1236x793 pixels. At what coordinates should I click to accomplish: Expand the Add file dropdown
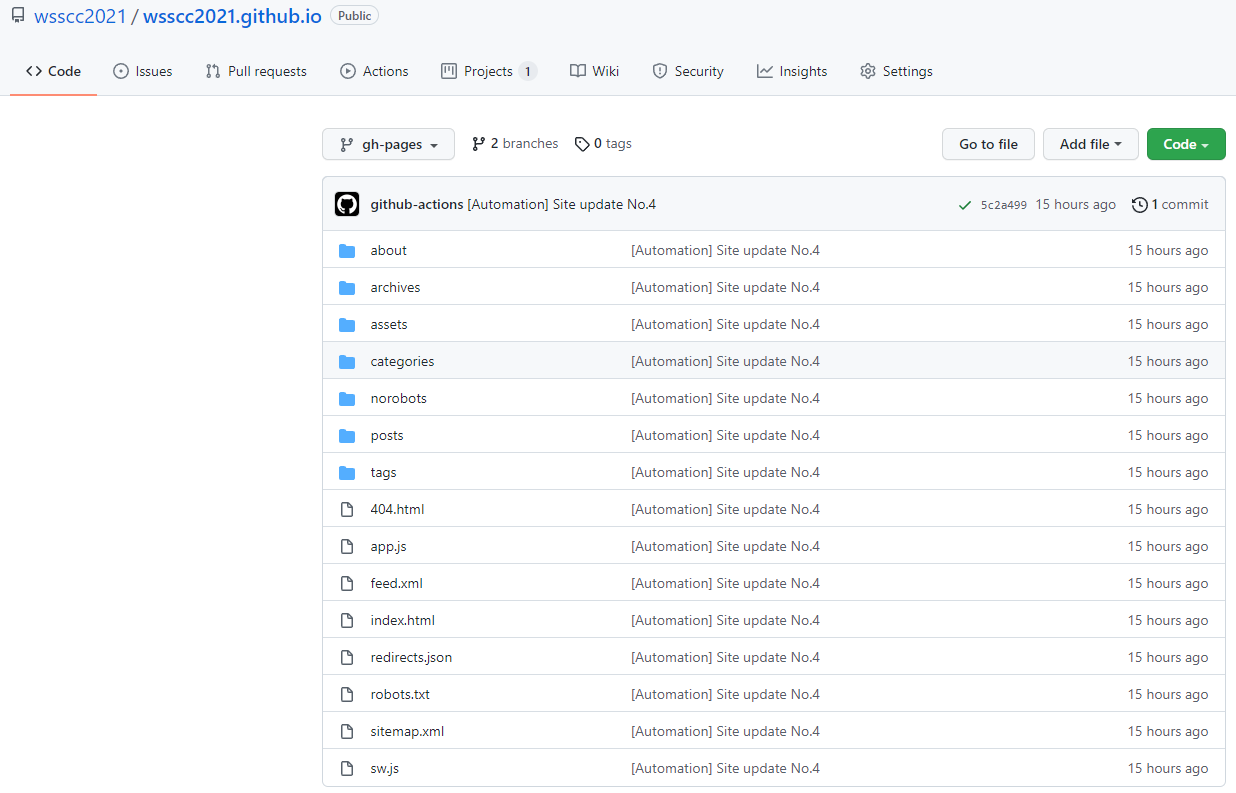1090,144
